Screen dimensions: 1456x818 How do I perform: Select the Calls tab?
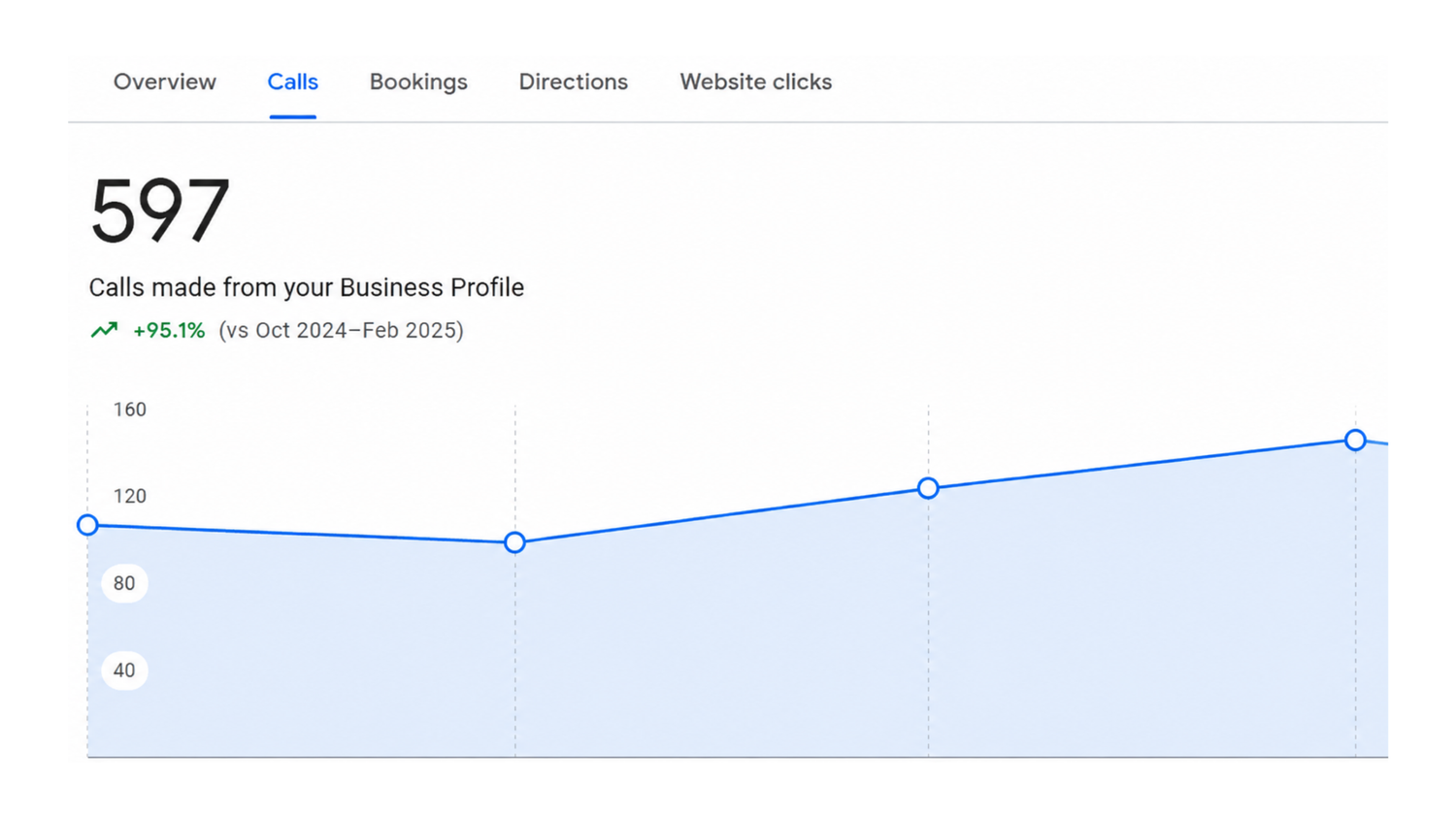292,82
